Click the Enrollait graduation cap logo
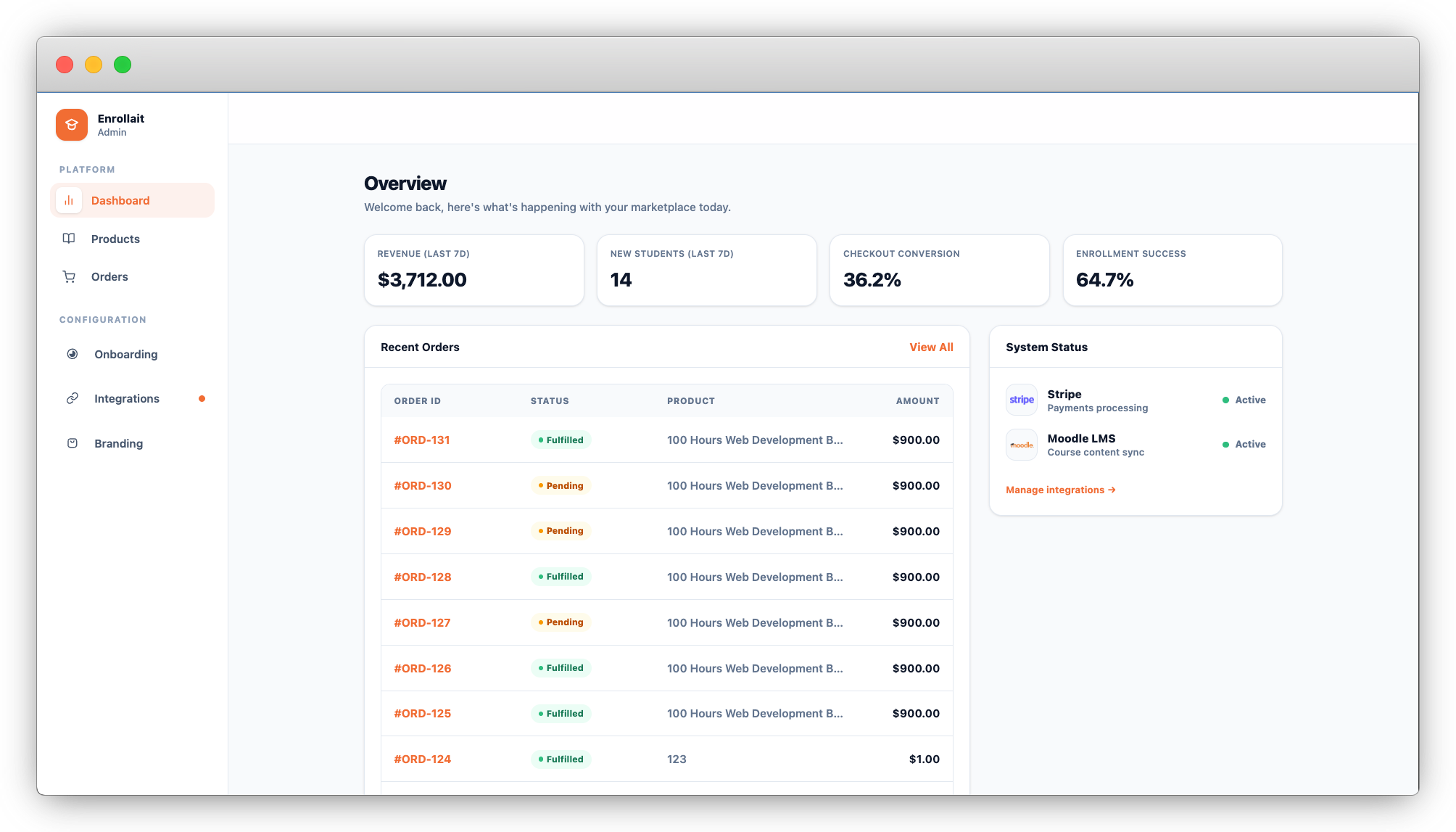The width and height of the screenshot is (1456, 832). click(x=72, y=125)
